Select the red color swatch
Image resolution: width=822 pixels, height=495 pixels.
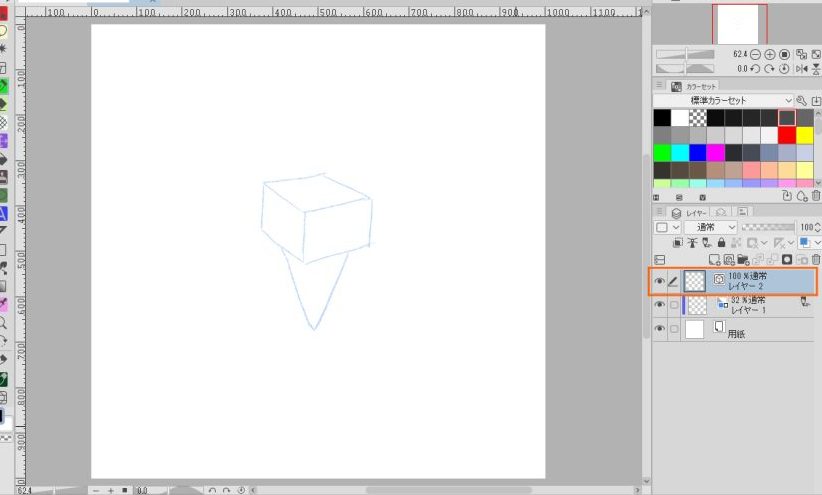click(786, 135)
